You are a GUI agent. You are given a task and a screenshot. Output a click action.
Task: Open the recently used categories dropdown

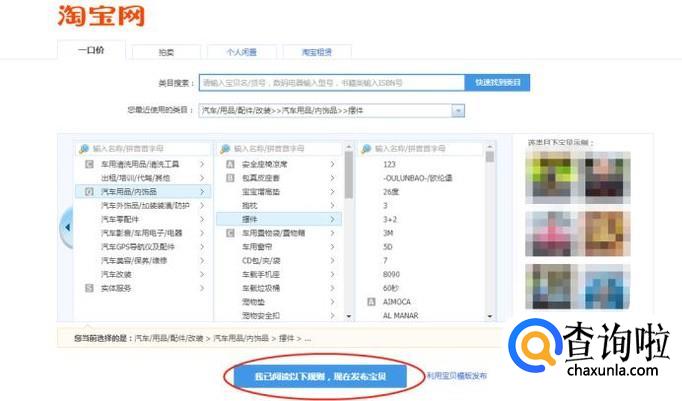pos(458,110)
